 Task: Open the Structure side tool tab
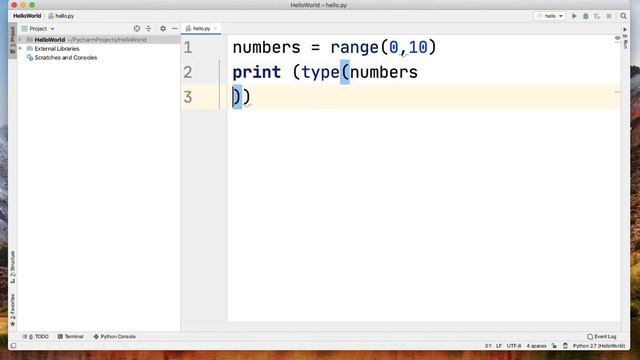click(x=13, y=267)
